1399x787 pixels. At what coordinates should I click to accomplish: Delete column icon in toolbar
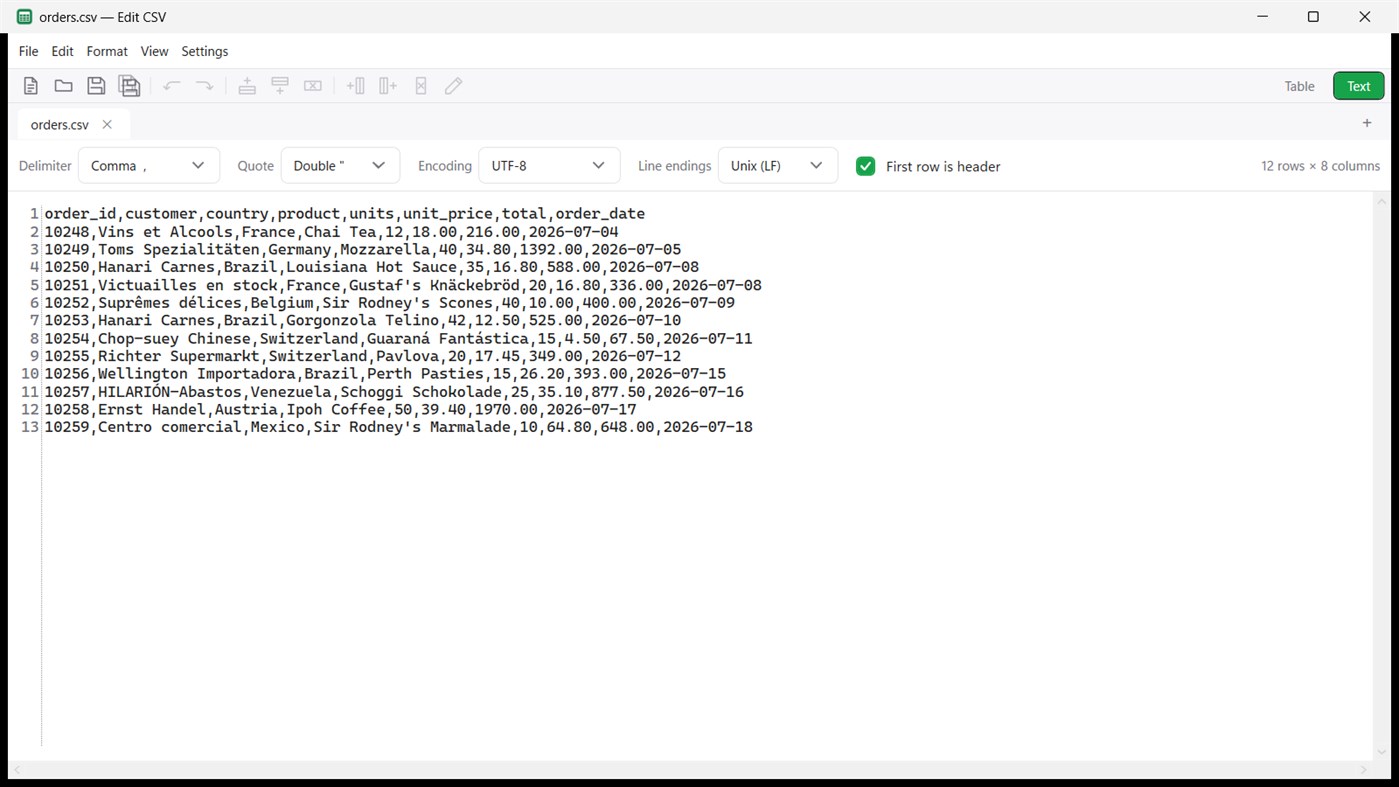(421, 86)
